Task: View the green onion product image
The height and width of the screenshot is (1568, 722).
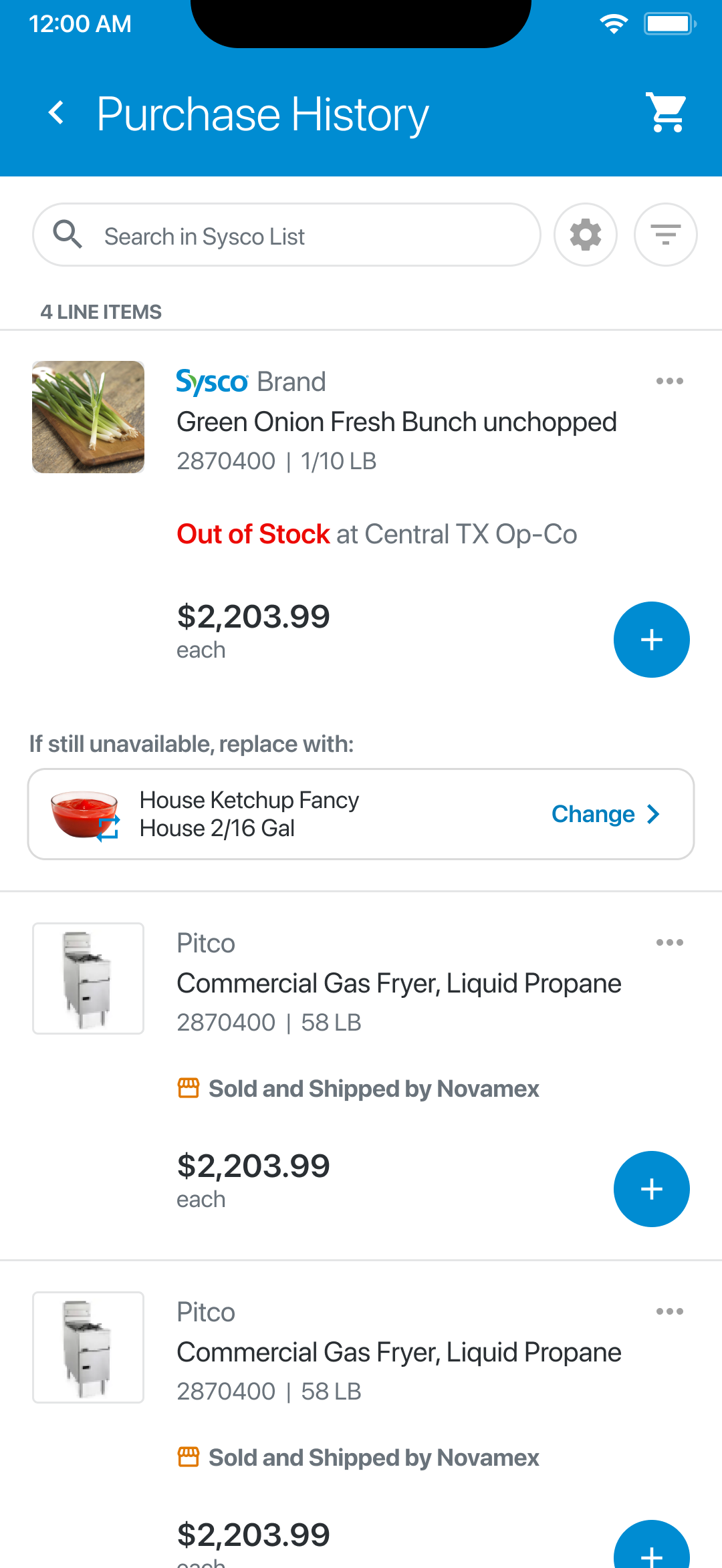Action: [x=88, y=417]
